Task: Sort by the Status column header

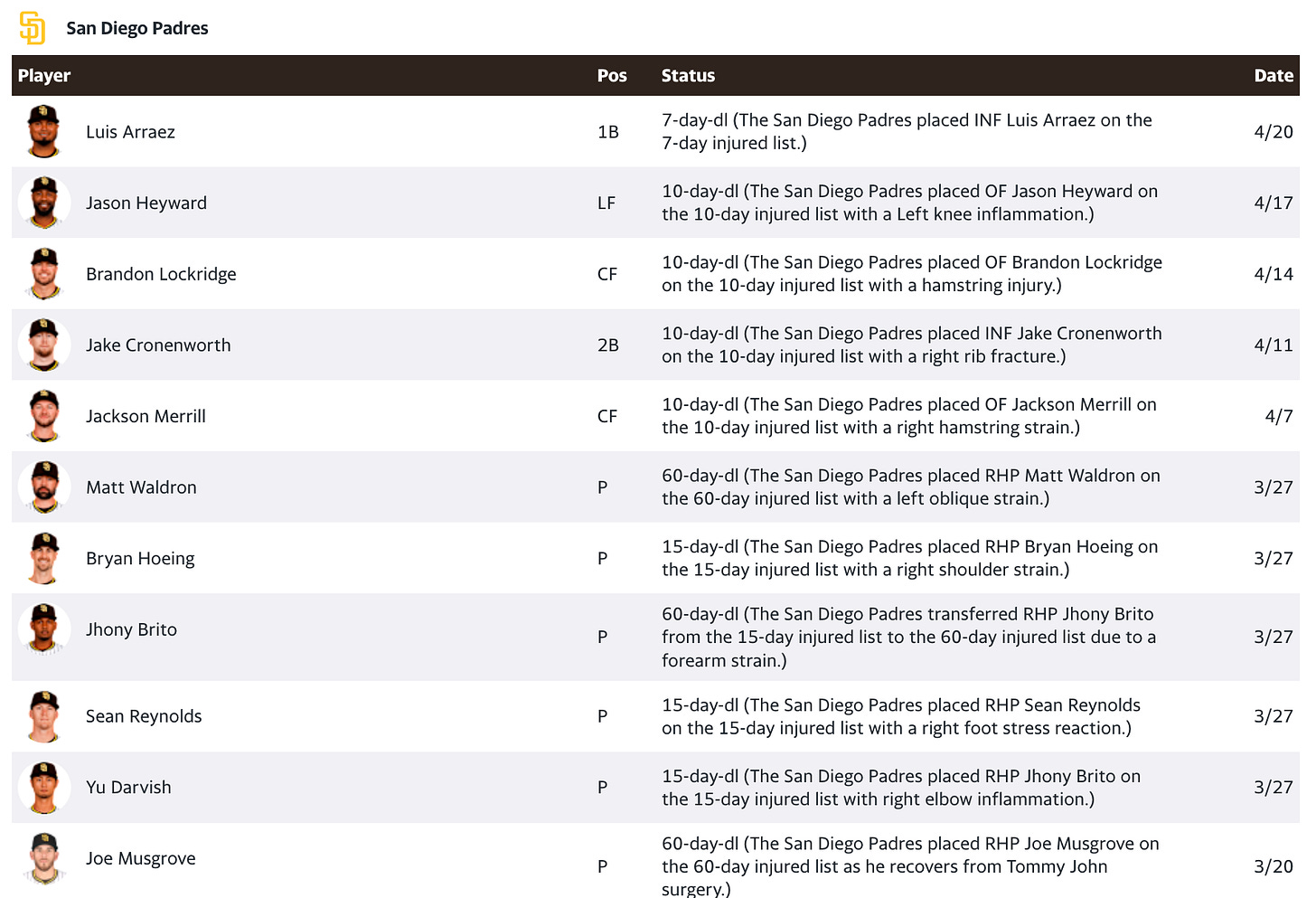Action: coord(688,76)
